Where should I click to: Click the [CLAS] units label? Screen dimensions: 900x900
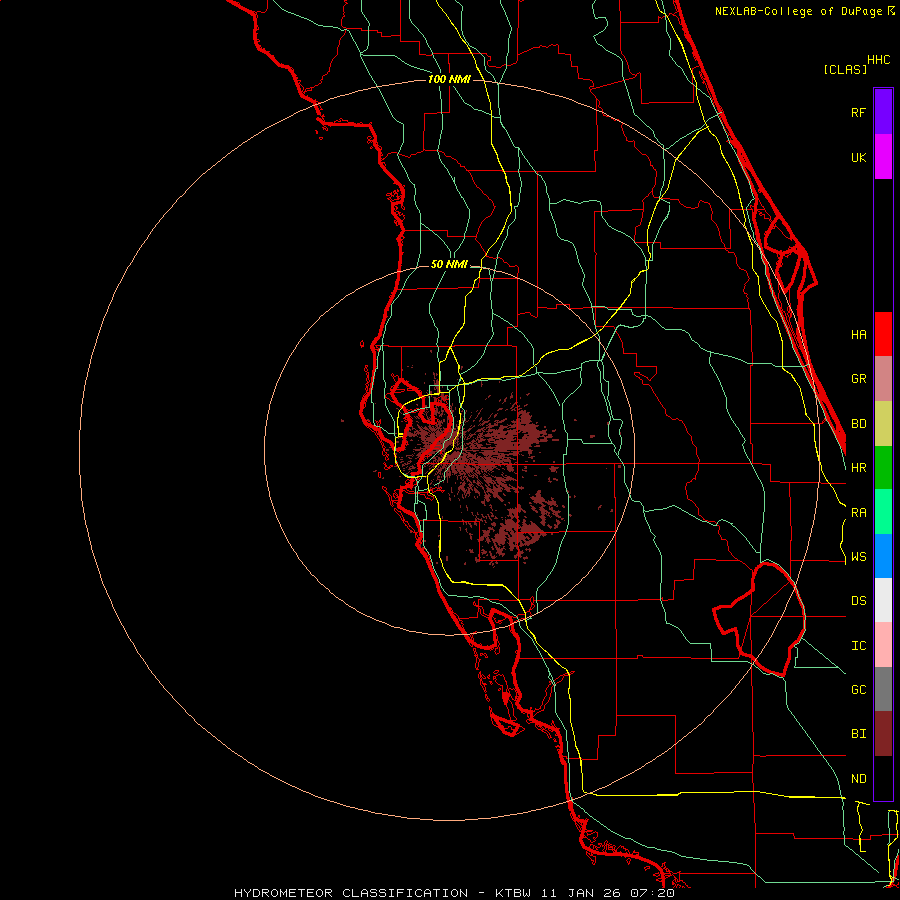click(845, 69)
